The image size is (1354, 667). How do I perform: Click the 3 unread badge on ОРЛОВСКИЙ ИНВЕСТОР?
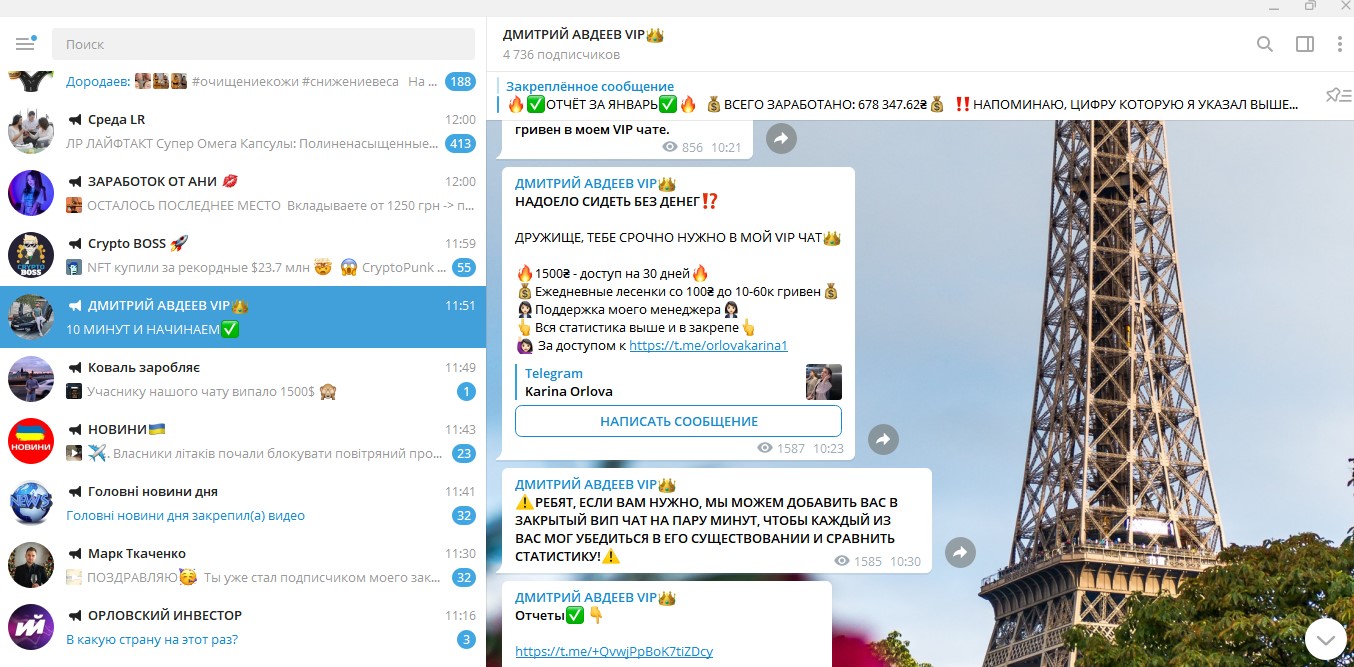[x=466, y=640]
